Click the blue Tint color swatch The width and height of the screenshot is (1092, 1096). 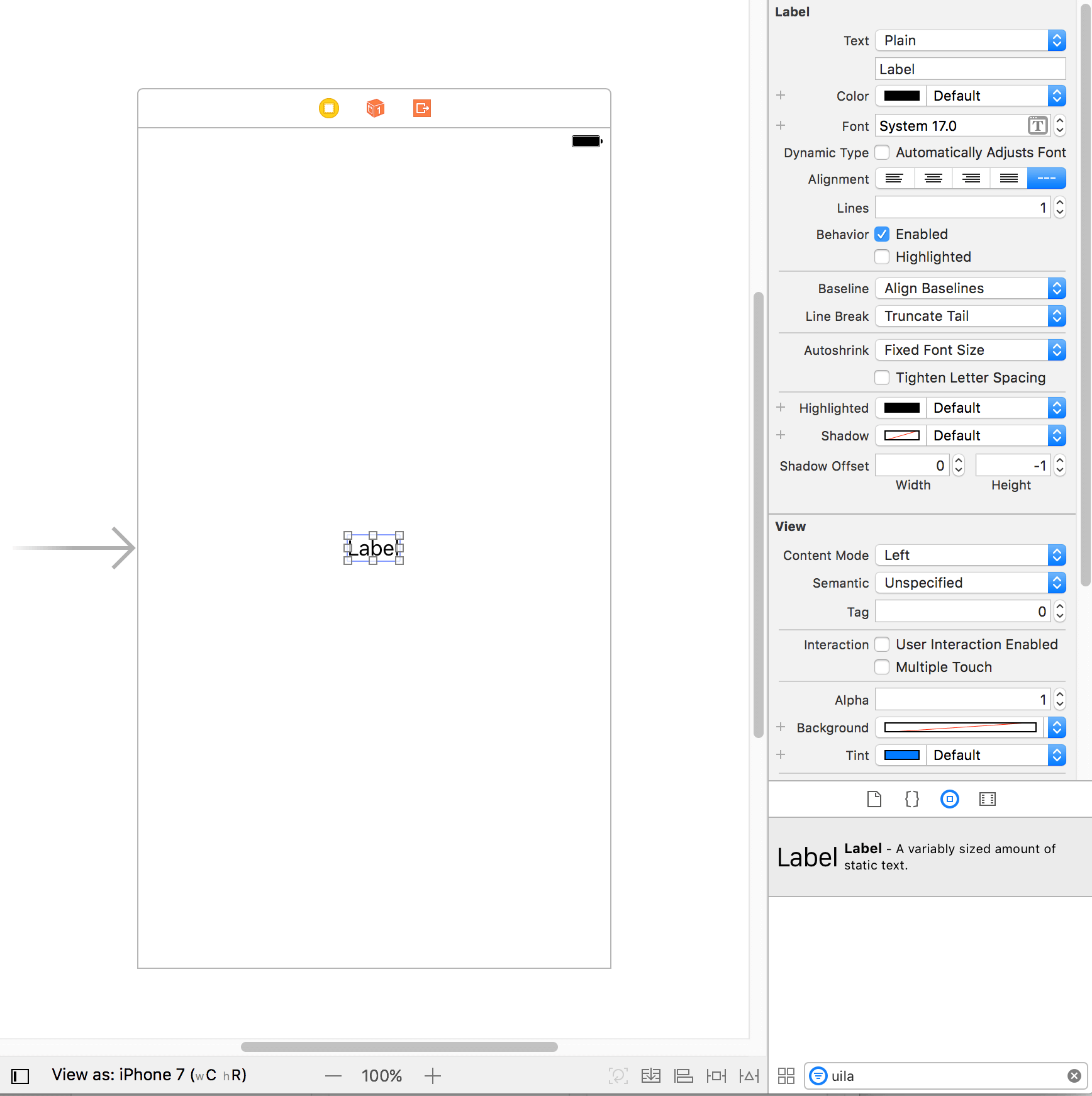(x=901, y=755)
